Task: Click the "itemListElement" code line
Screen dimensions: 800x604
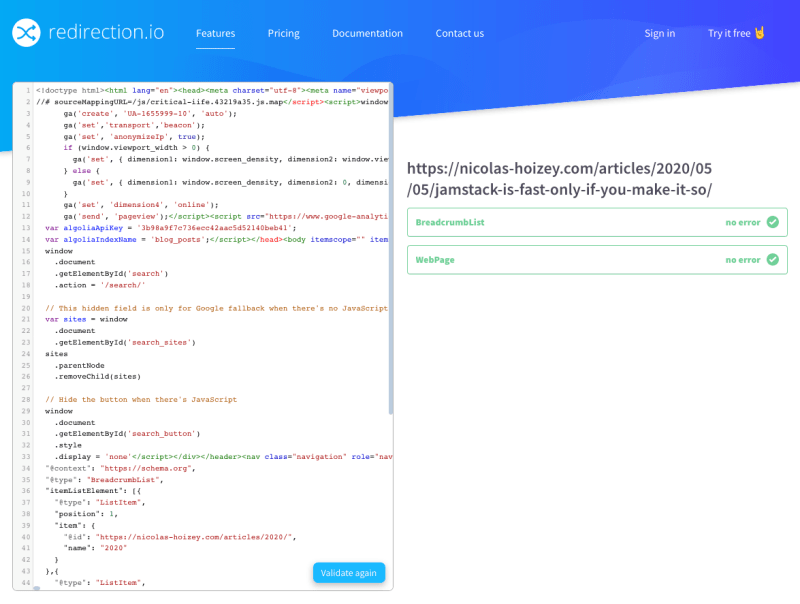Action: pyautogui.click(x=93, y=491)
